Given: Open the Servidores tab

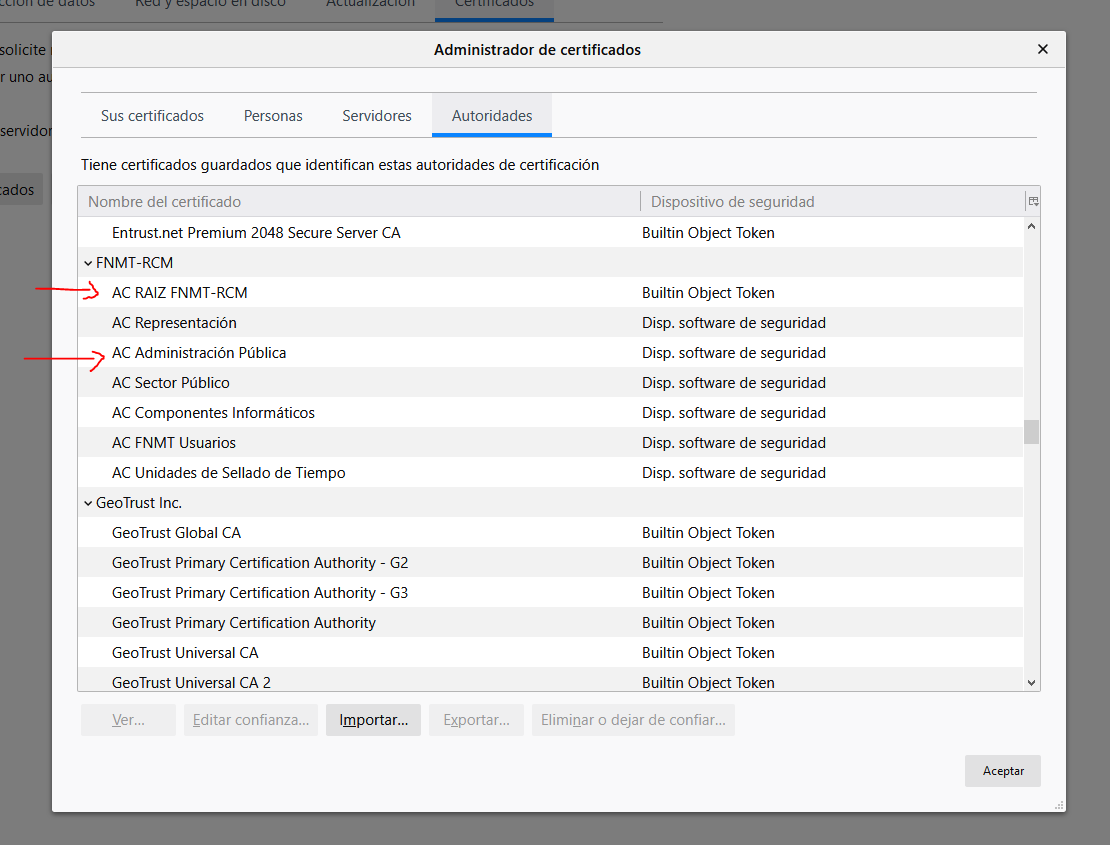Looking at the screenshot, I should [377, 115].
